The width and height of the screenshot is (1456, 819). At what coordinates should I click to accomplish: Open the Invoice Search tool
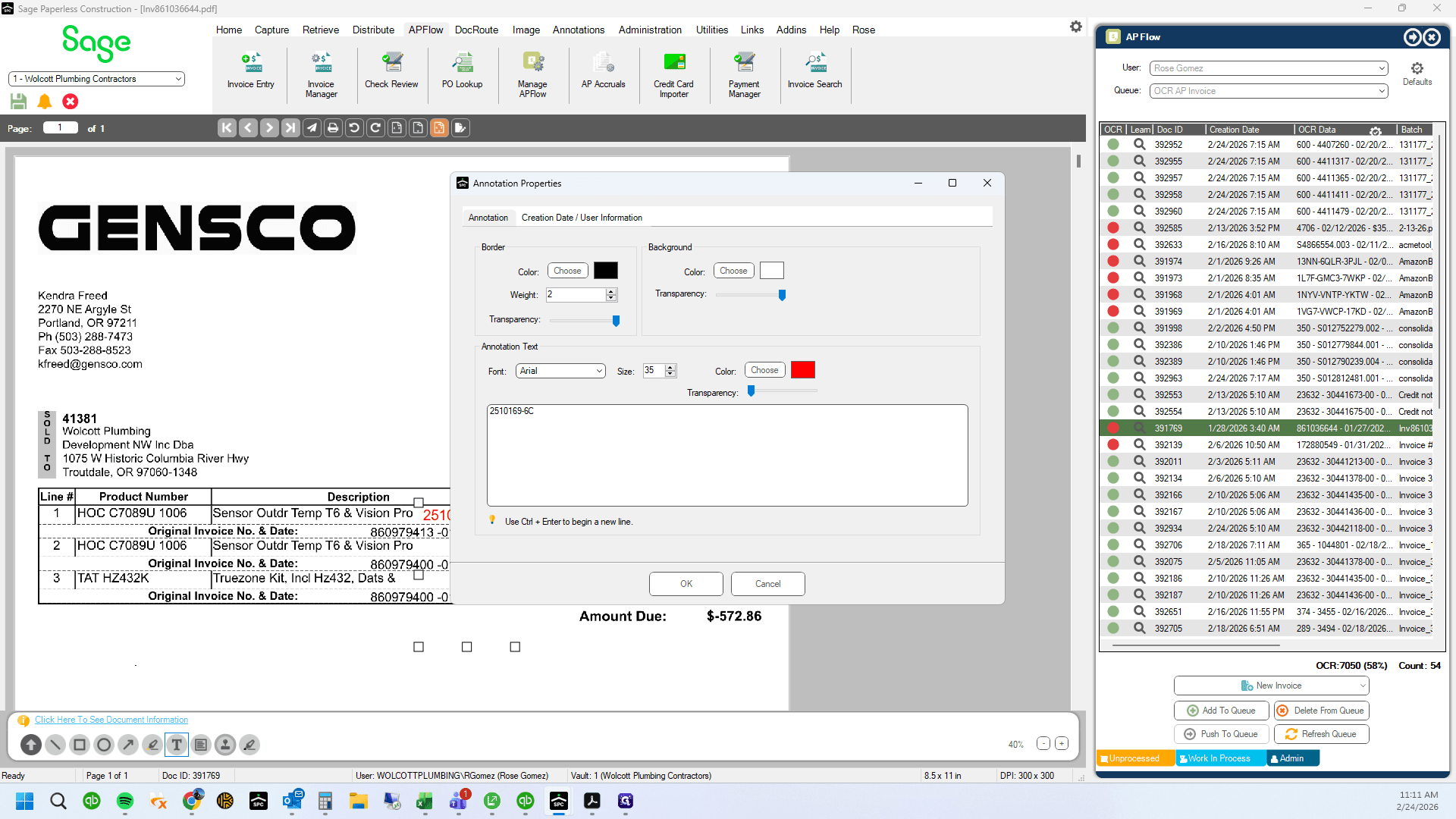(814, 71)
